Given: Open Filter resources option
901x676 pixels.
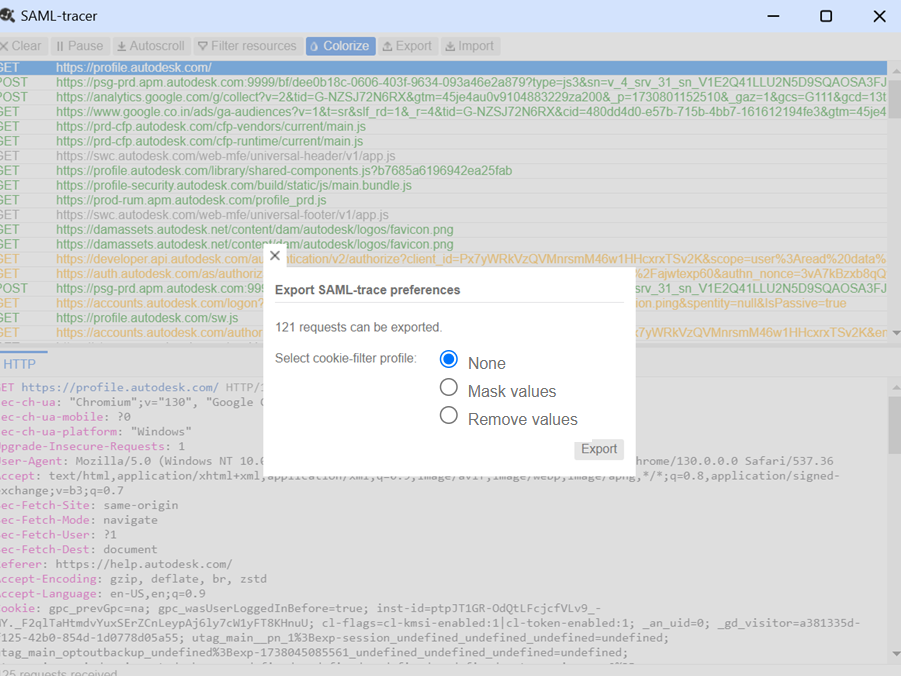Looking at the screenshot, I should click(247, 46).
